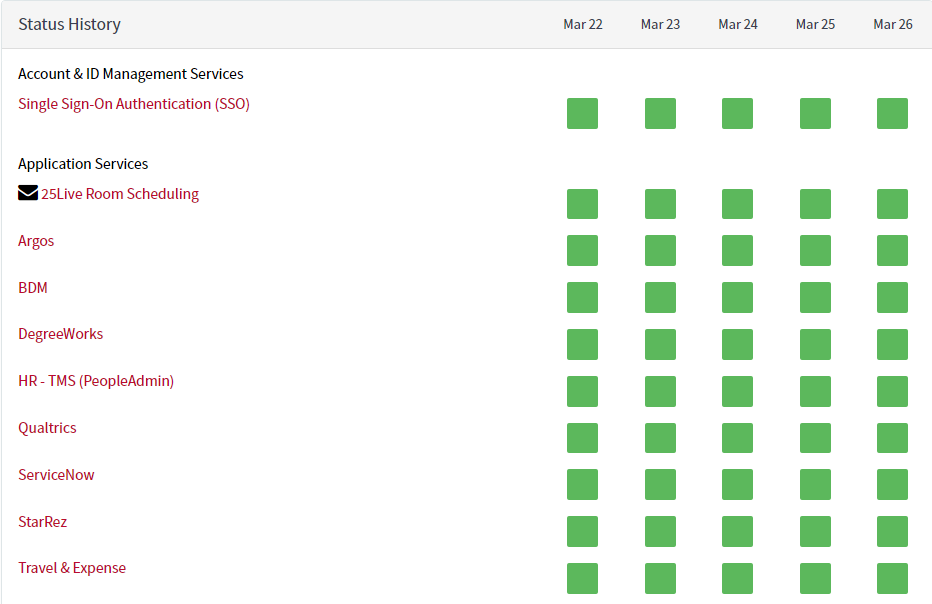Click StarRez status square for Mar 25

click(816, 531)
